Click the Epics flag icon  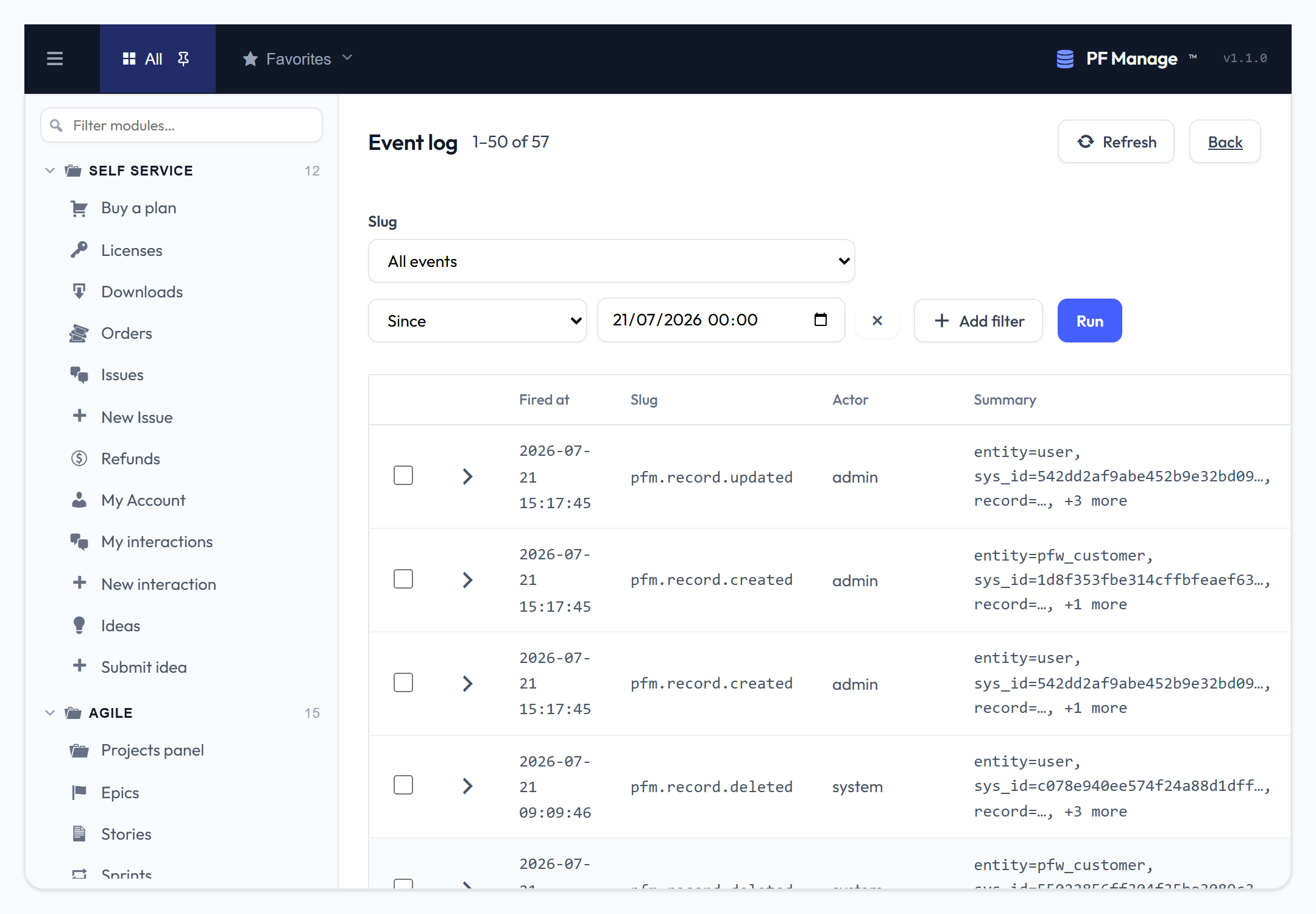pos(79,792)
